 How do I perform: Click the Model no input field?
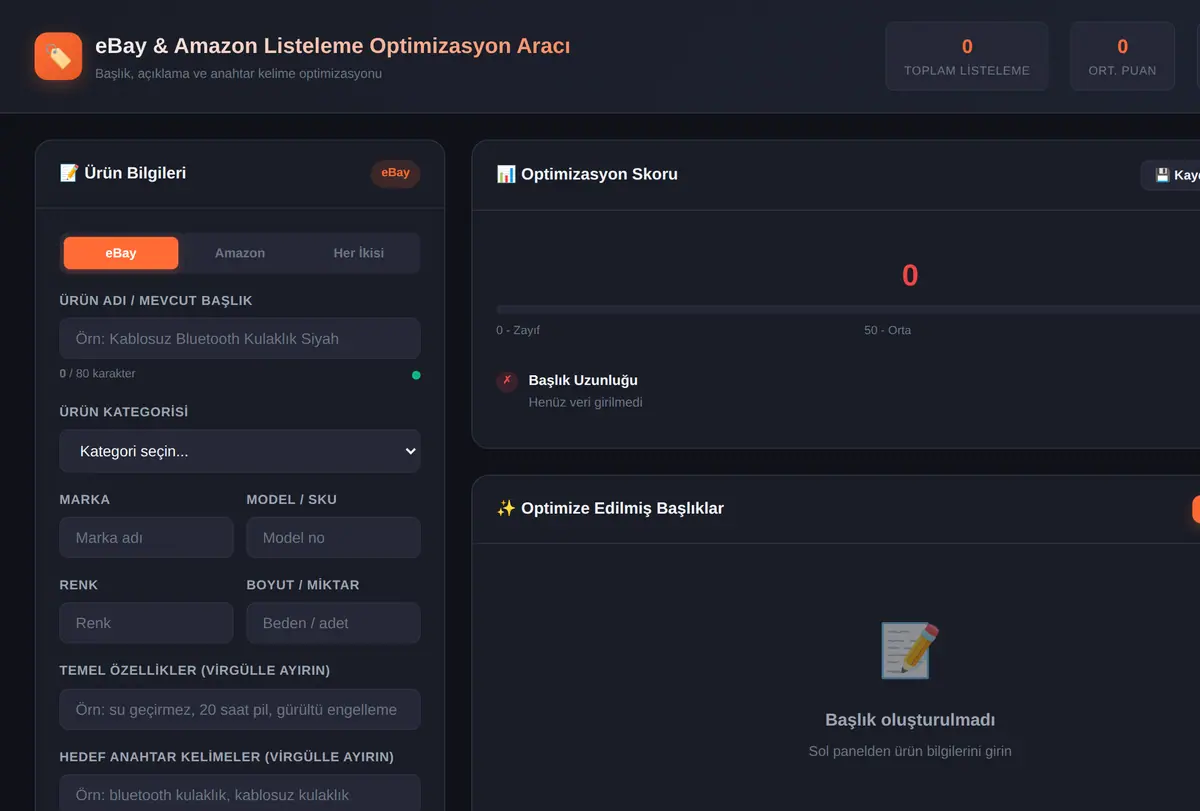(333, 537)
